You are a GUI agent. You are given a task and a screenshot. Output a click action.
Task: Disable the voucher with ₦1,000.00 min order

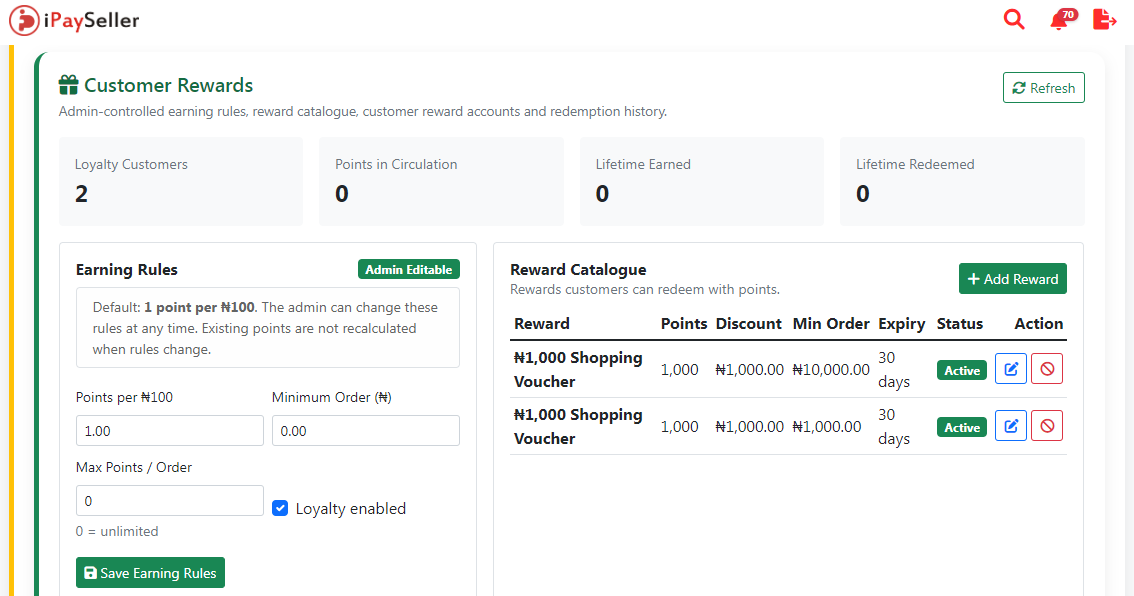pyautogui.click(x=1046, y=426)
